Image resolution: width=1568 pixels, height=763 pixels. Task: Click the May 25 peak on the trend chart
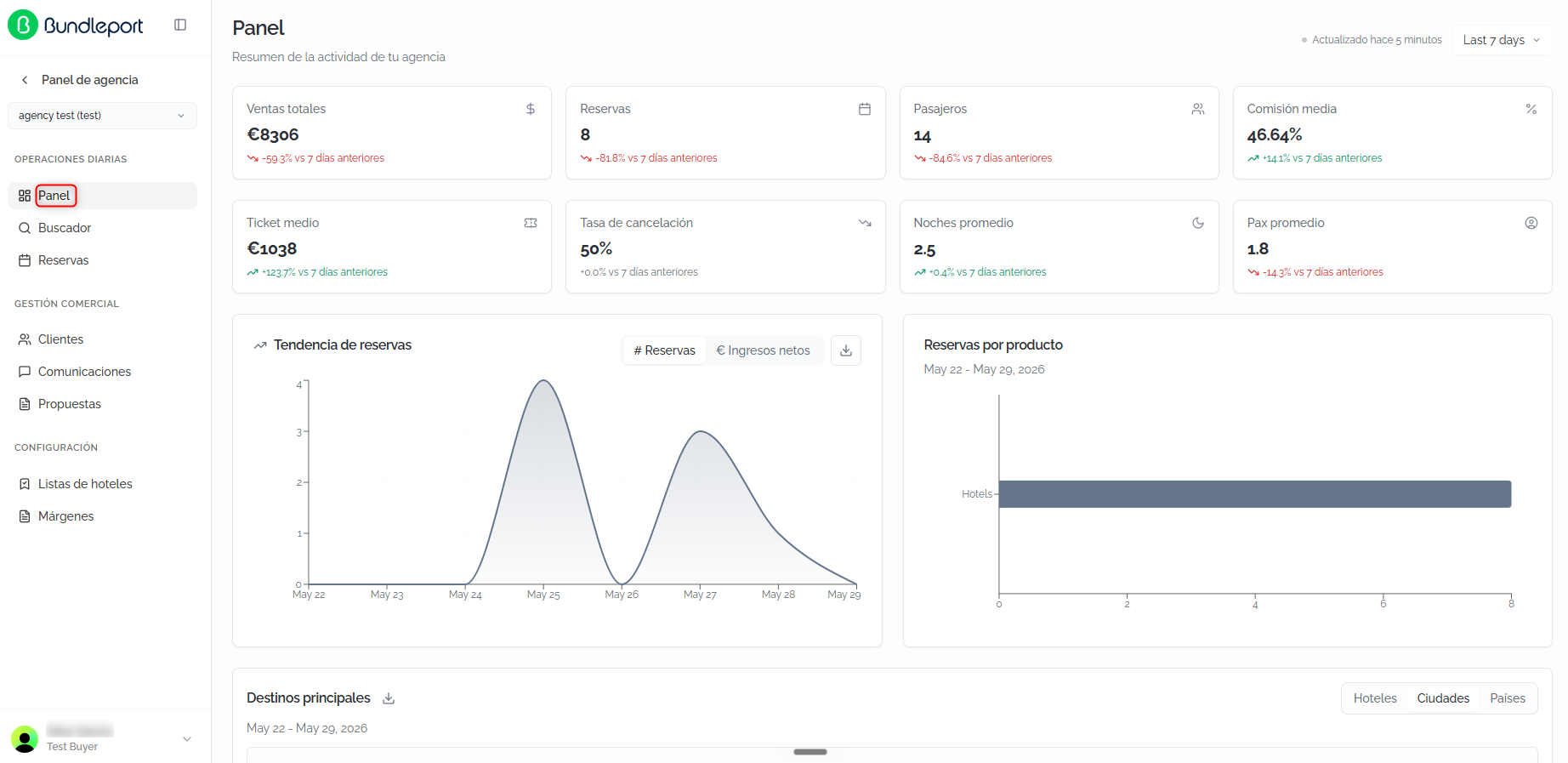pyautogui.click(x=543, y=381)
